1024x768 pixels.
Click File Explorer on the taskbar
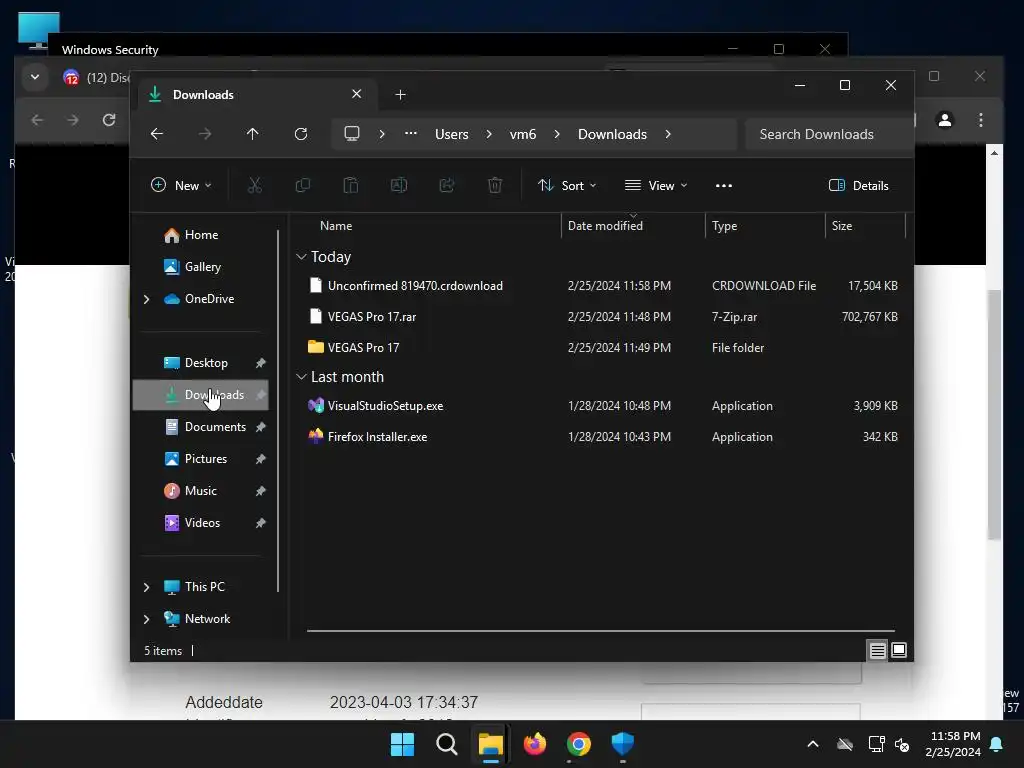coord(490,744)
